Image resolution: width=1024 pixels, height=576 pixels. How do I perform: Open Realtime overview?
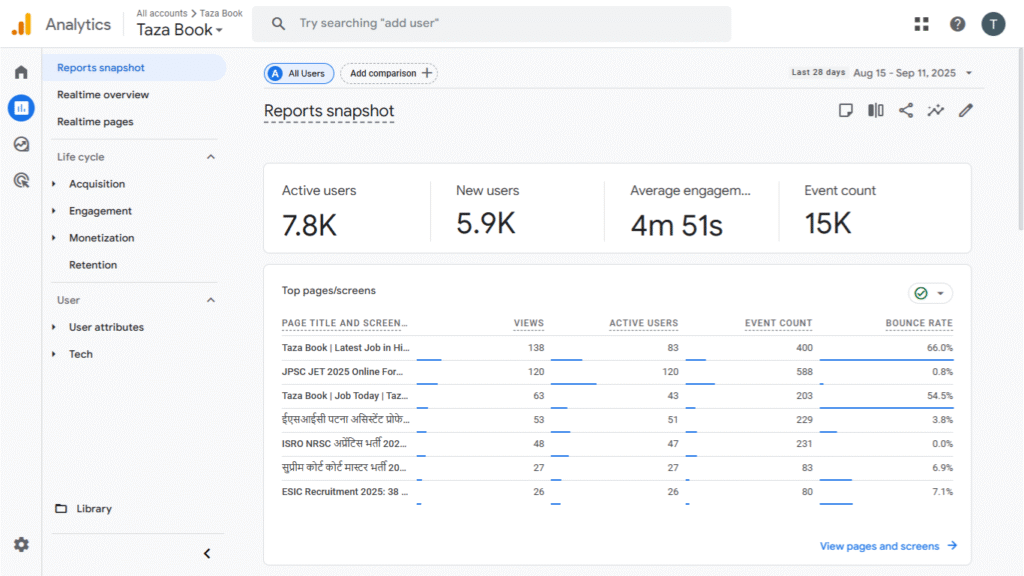[x=103, y=95]
